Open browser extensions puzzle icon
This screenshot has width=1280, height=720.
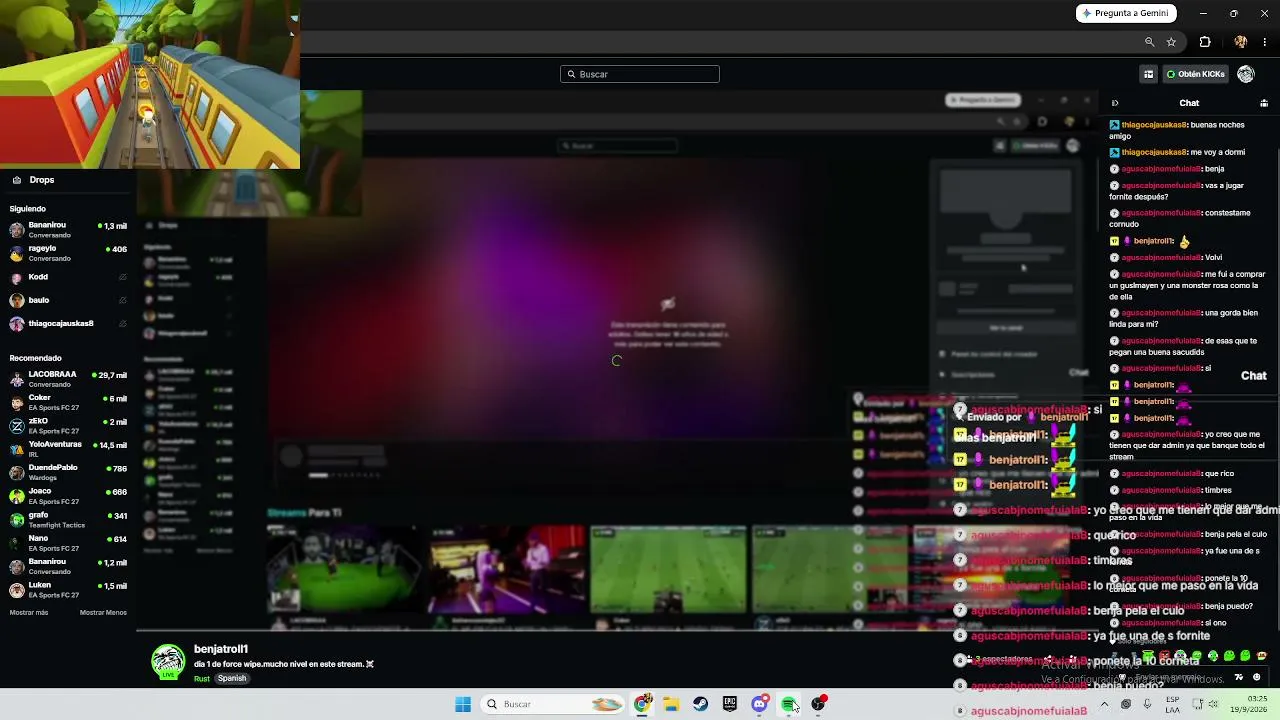(x=1205, y=42)
